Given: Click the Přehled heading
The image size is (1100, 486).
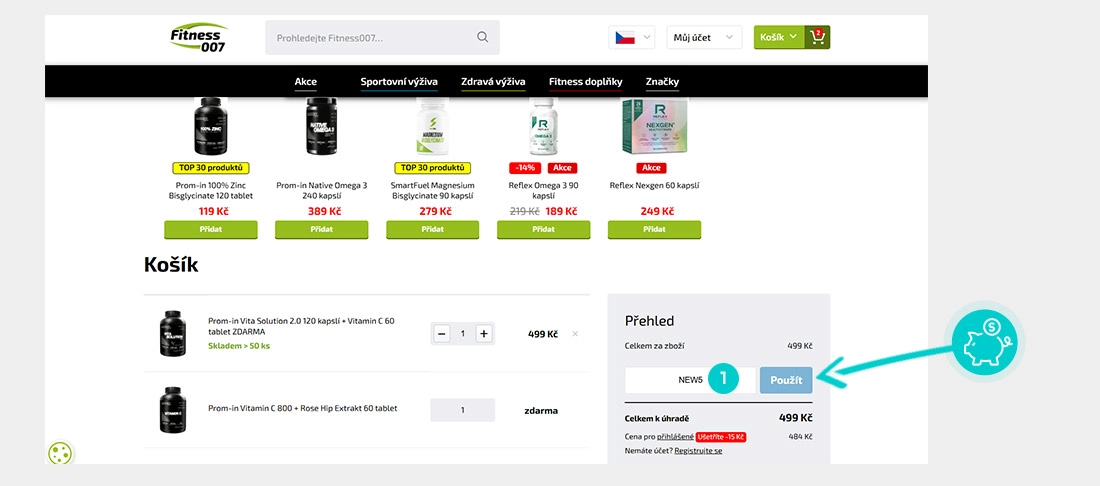Looking at the screenshot, I should click(x=650, y=321).
